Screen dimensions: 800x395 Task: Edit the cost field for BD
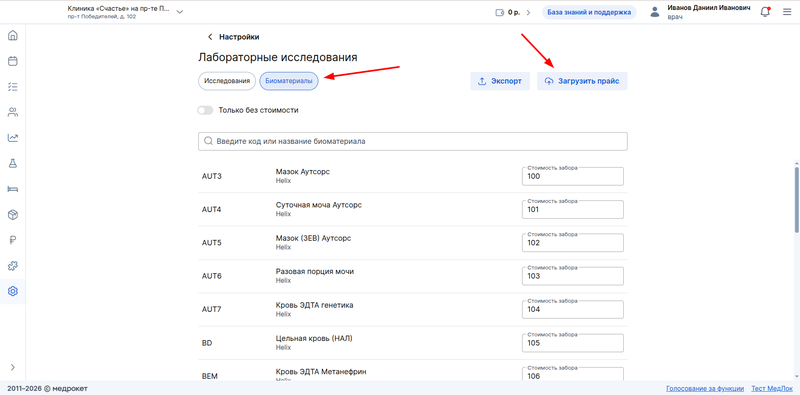(x=572, y=343)
